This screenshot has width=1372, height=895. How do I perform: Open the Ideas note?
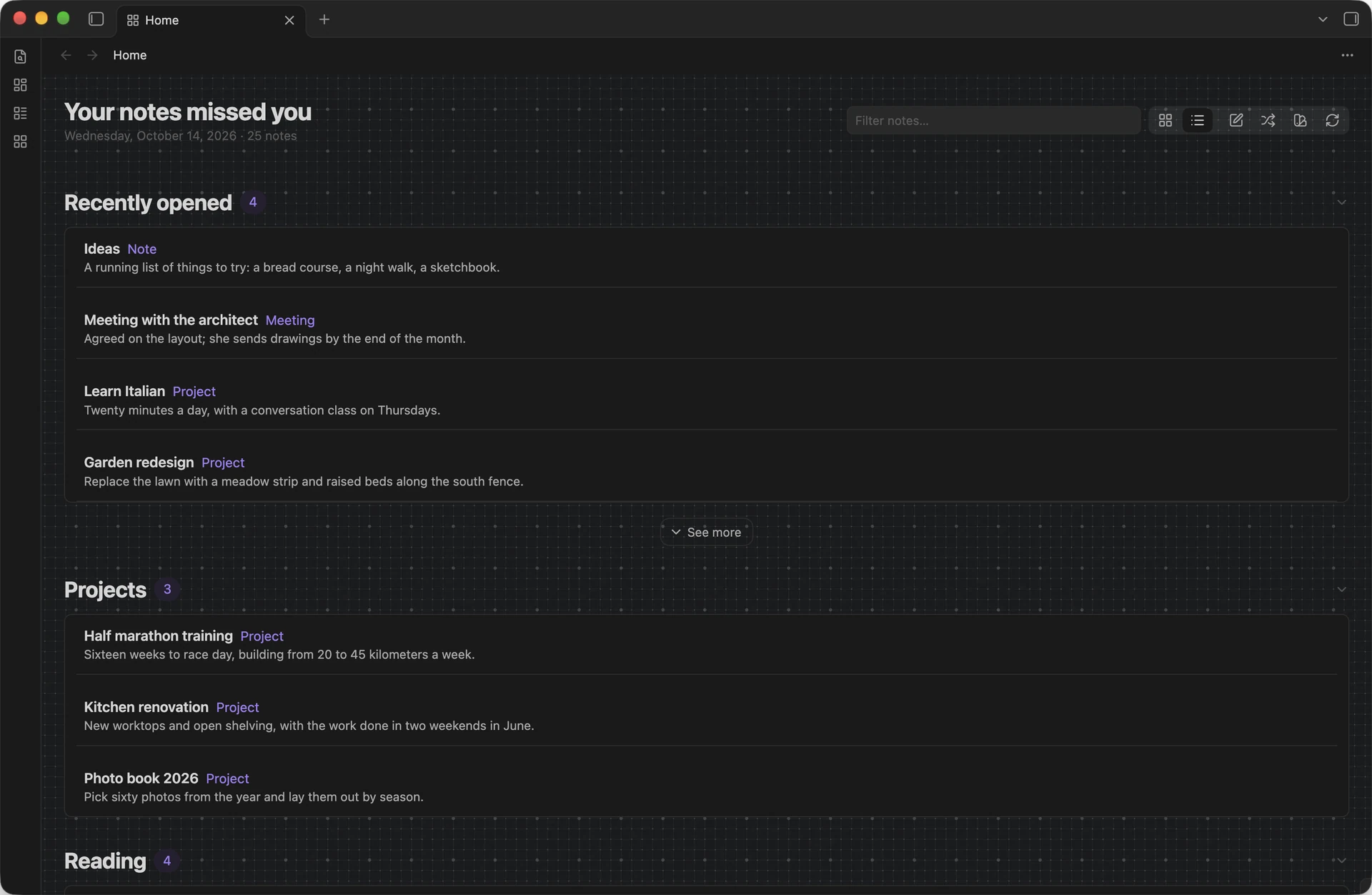click(x=706, y=258)
